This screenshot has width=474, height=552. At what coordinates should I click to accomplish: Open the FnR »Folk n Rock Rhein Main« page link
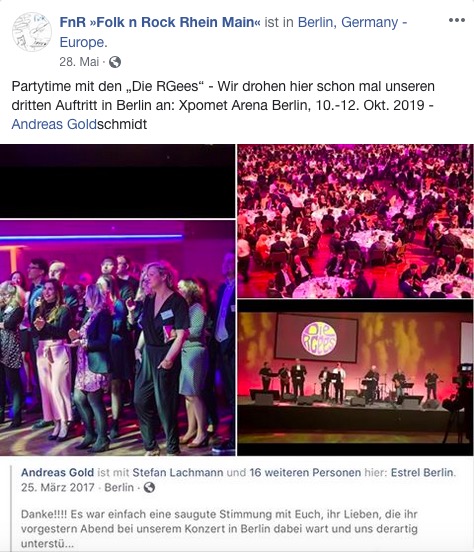pyautogui.click(x=160, y=22)
